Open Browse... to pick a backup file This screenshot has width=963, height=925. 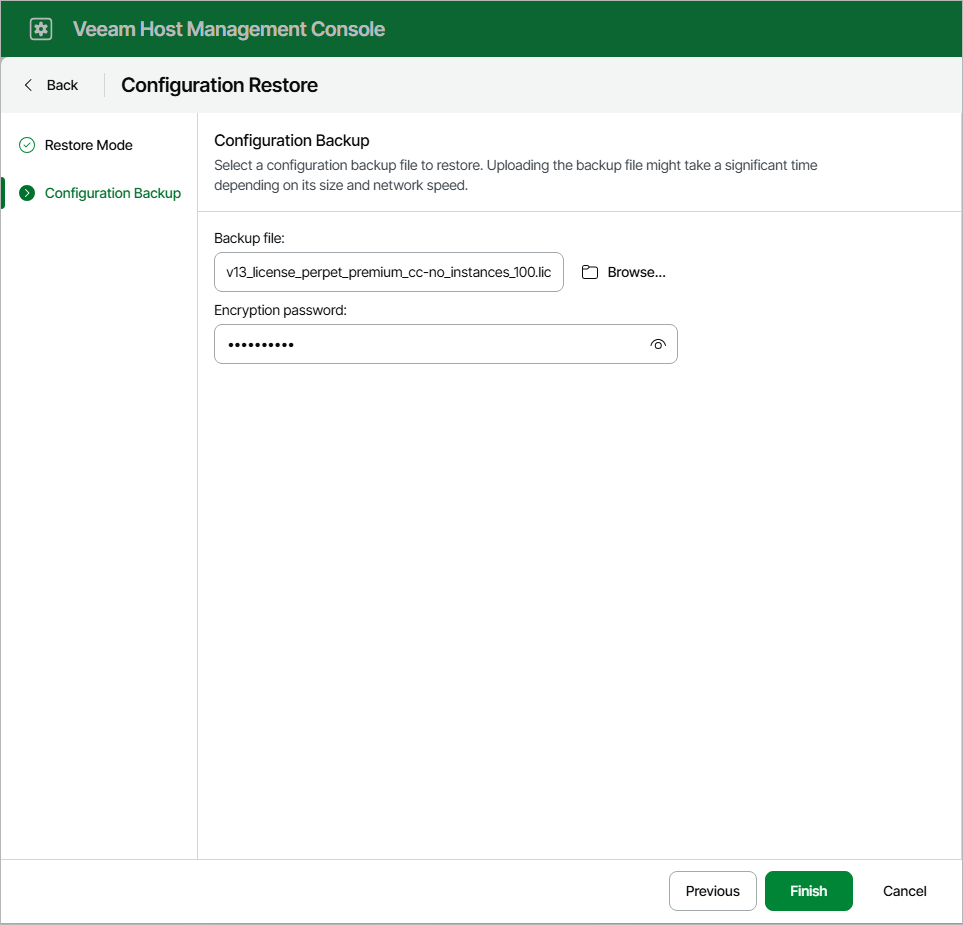pos(623,271)
